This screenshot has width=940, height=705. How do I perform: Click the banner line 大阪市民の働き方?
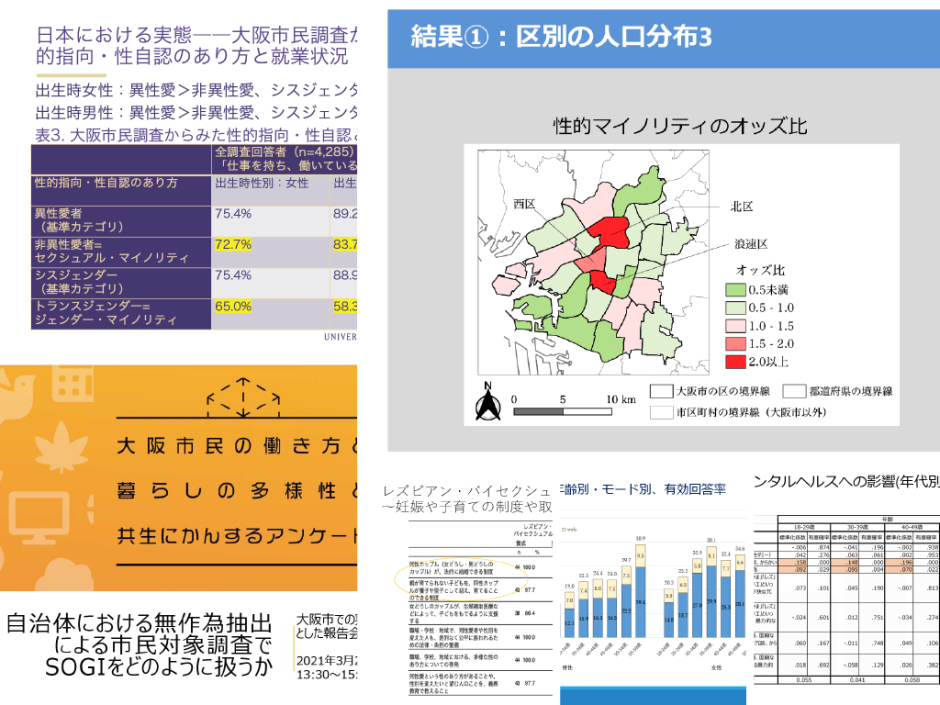[237, 446]
